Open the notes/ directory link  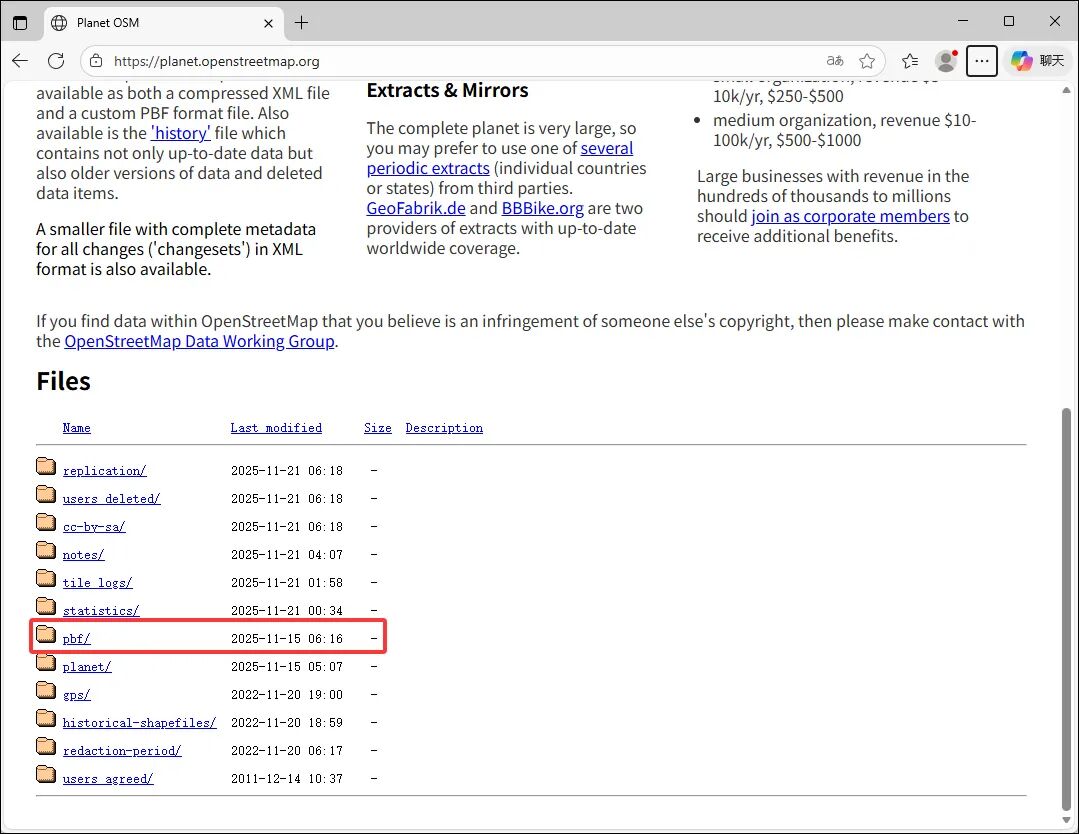(x=83, y=555)
